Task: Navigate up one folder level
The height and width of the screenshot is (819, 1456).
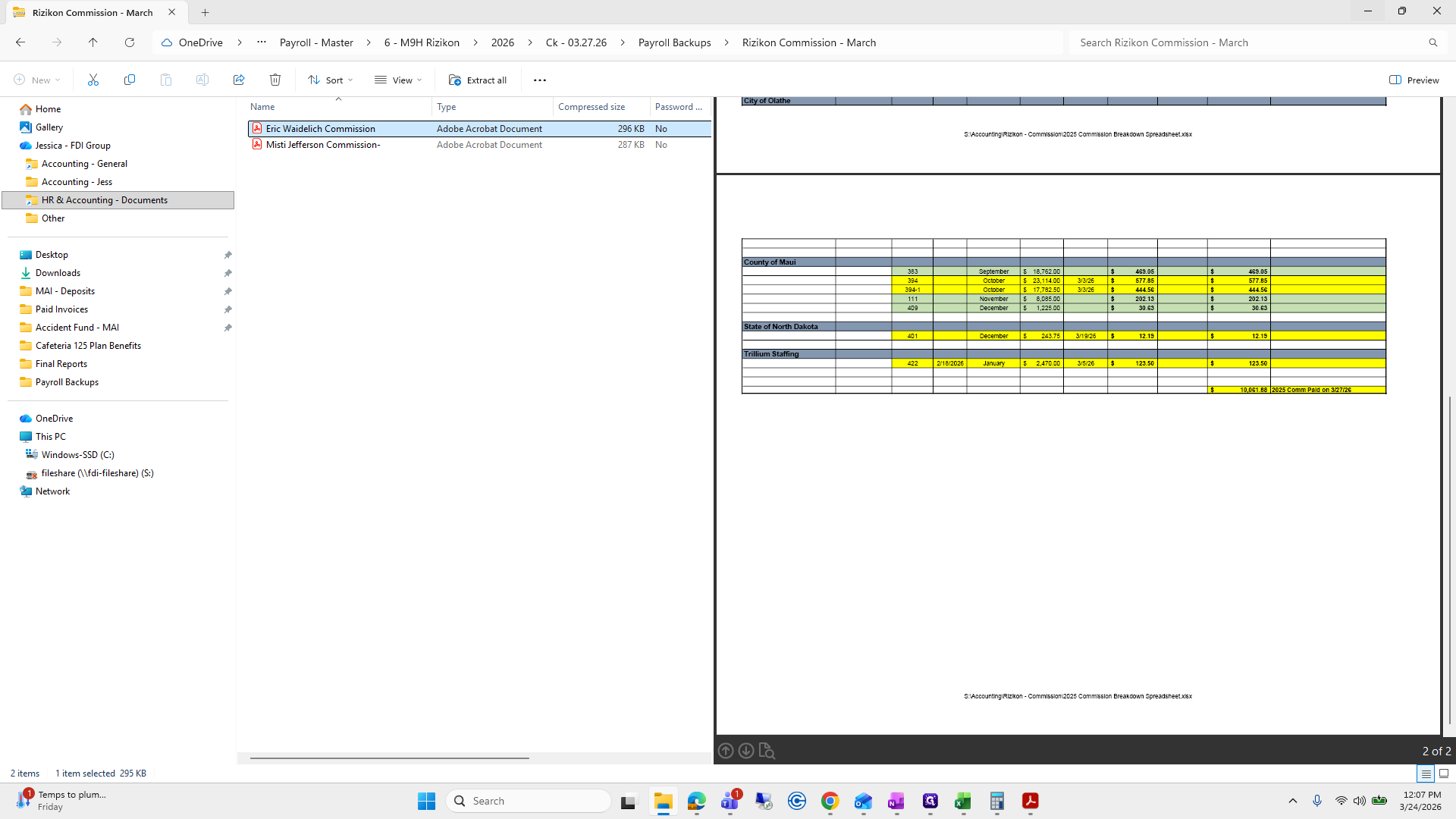Action: tap(93, 42)
